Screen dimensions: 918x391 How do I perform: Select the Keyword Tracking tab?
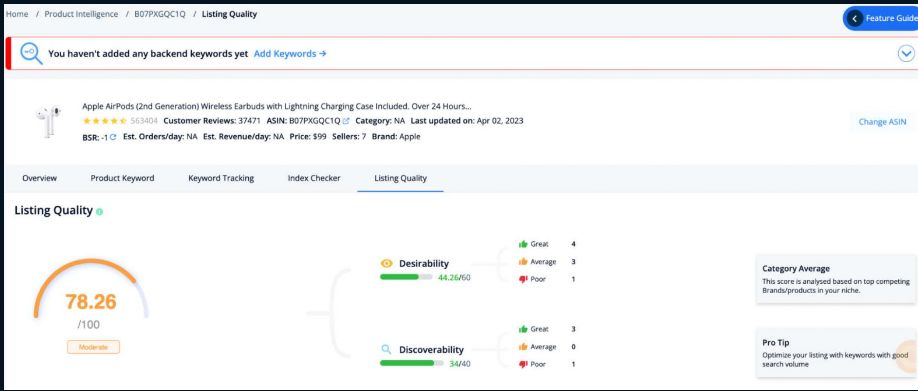(x=221, y=178)
